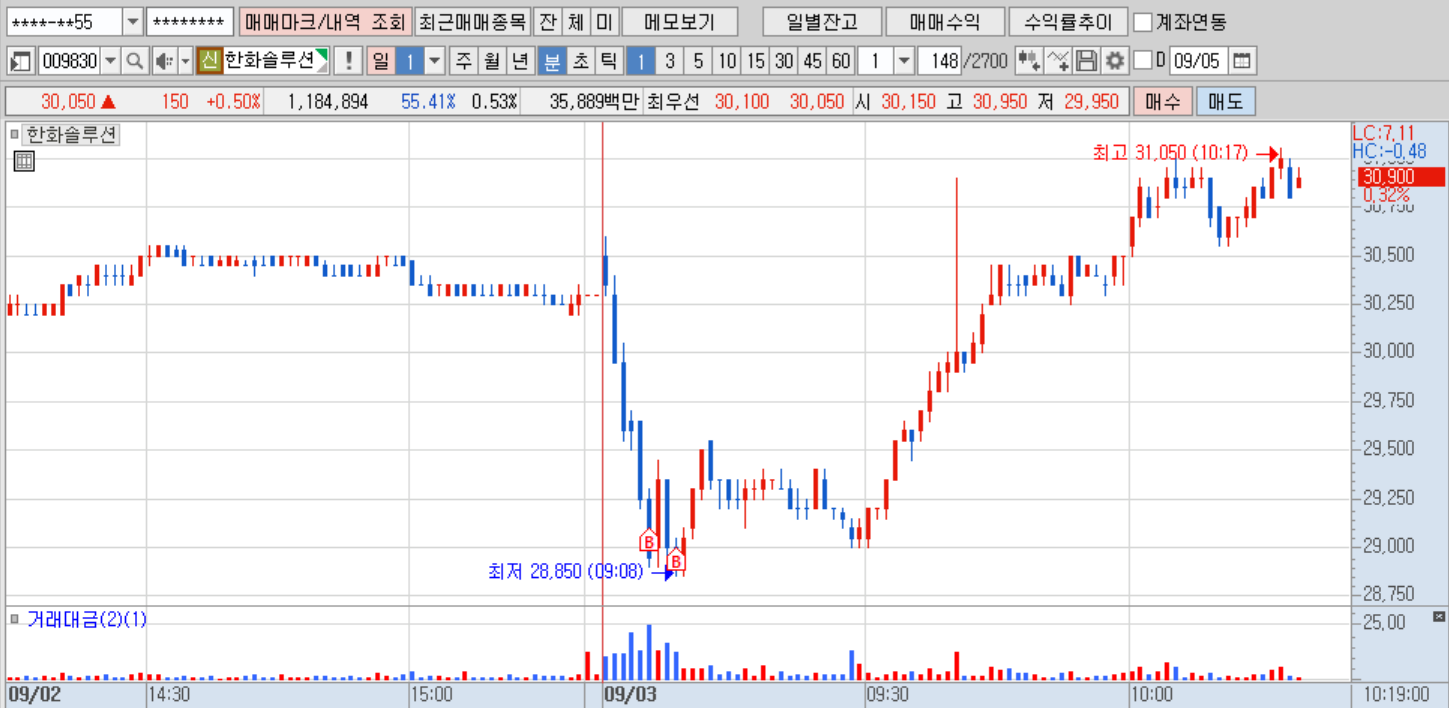Open the panel layout icon beside stock code
The height and width of the screenshot is (708, 1449).
pos(20,61)
